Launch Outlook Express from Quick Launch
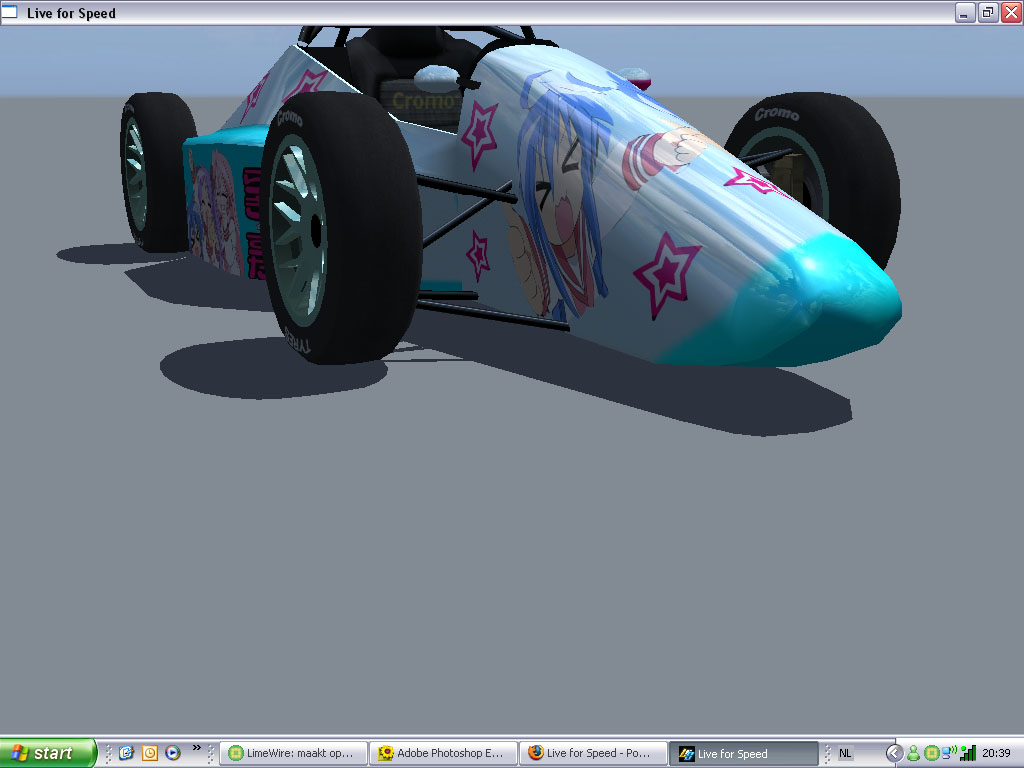Viewport: 1024px width, 768px height. point(127,753)
